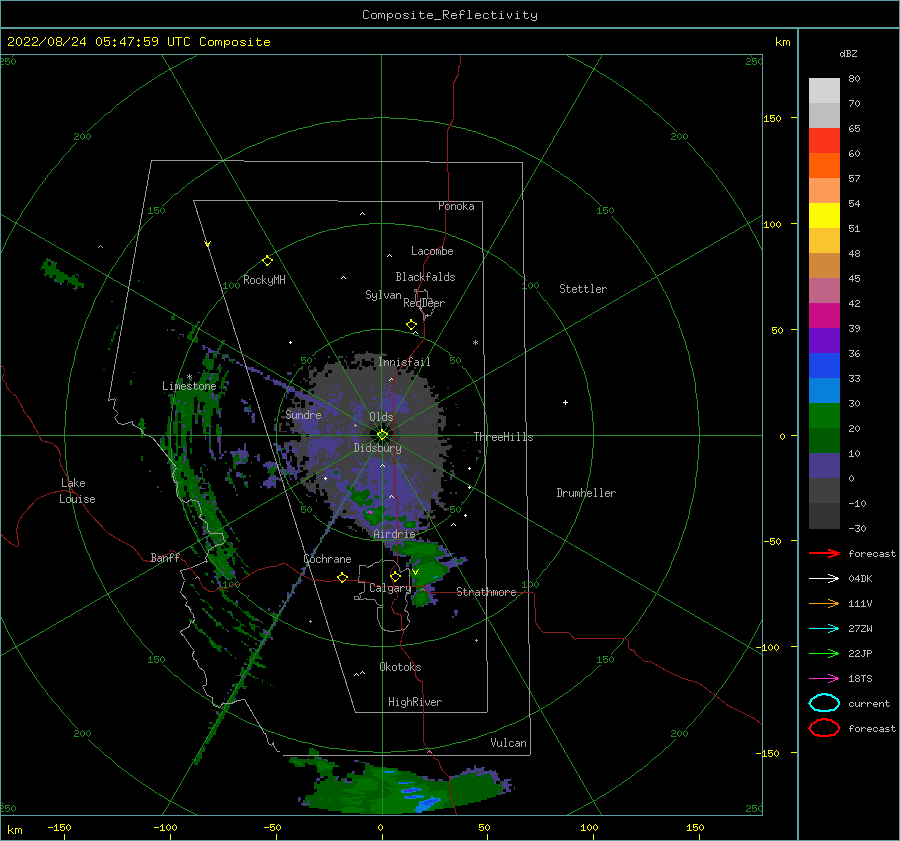Screen dimensions: 900x841
Task: Click the Blackfalds city label
Action: point(425,277)
